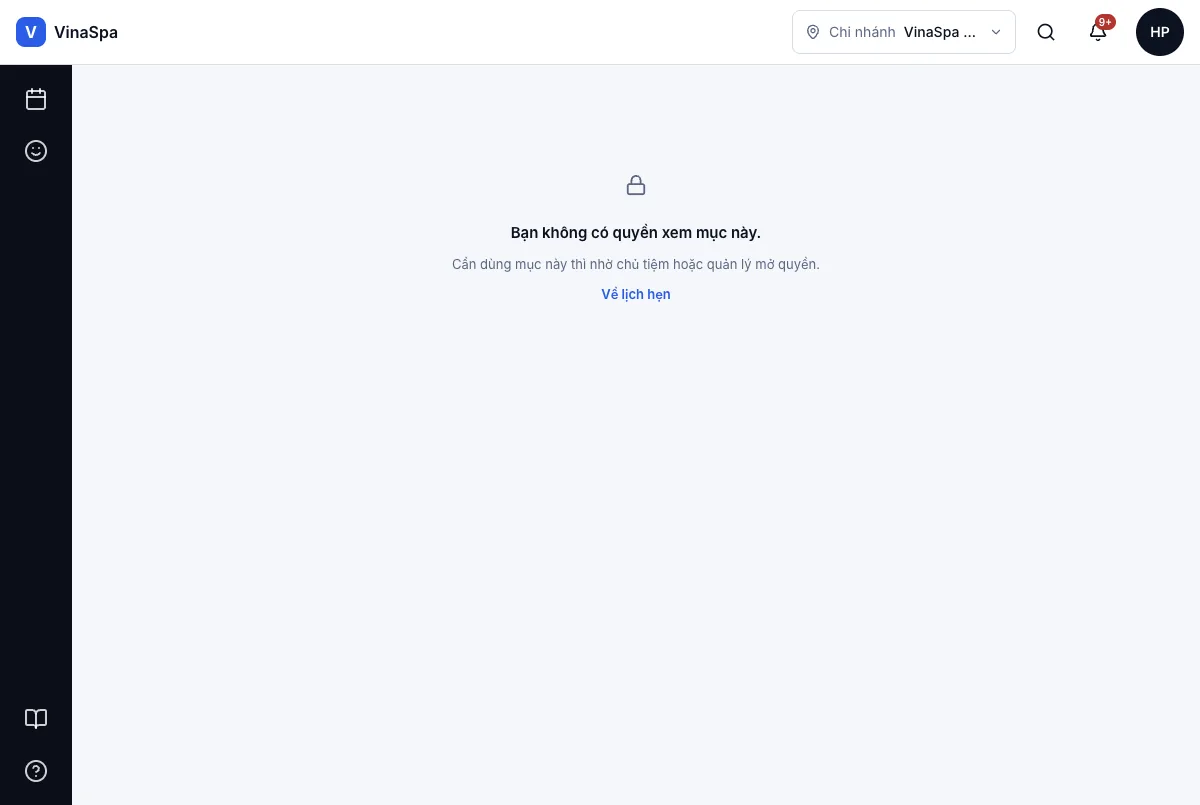Follow the Về lịch hẹn link
1200x805 pixels.
pyautogui.click(x=636, y=294)
